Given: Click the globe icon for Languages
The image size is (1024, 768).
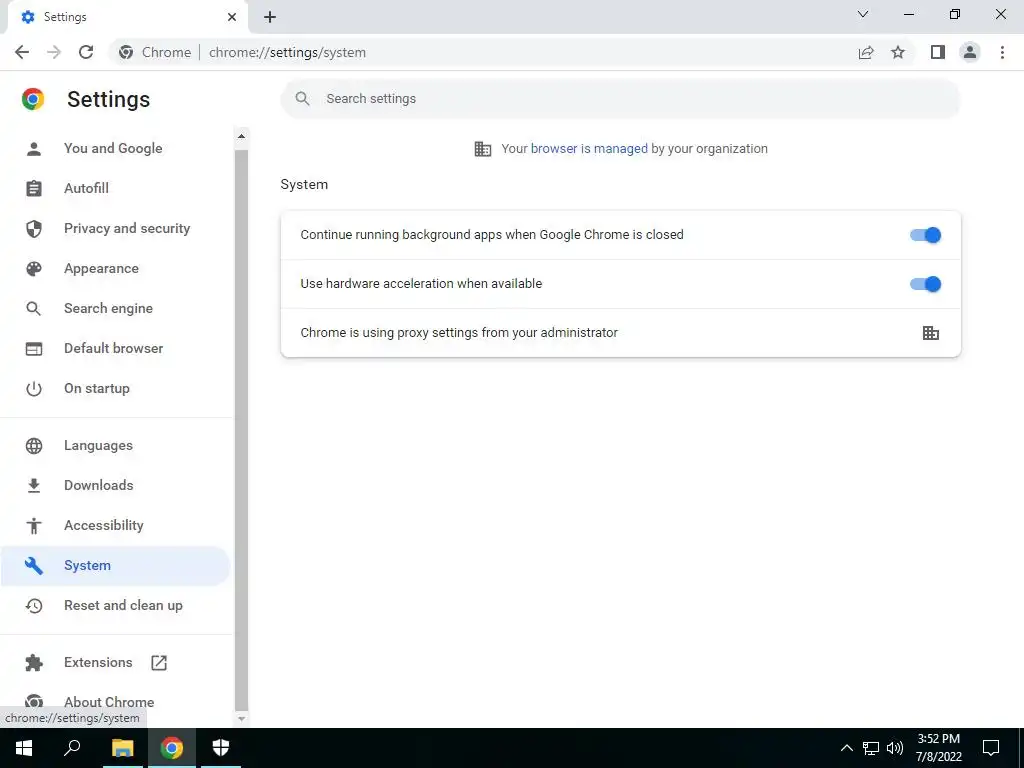Looking at the screenshot, I should pyautogui.click(x=33, y=445).
